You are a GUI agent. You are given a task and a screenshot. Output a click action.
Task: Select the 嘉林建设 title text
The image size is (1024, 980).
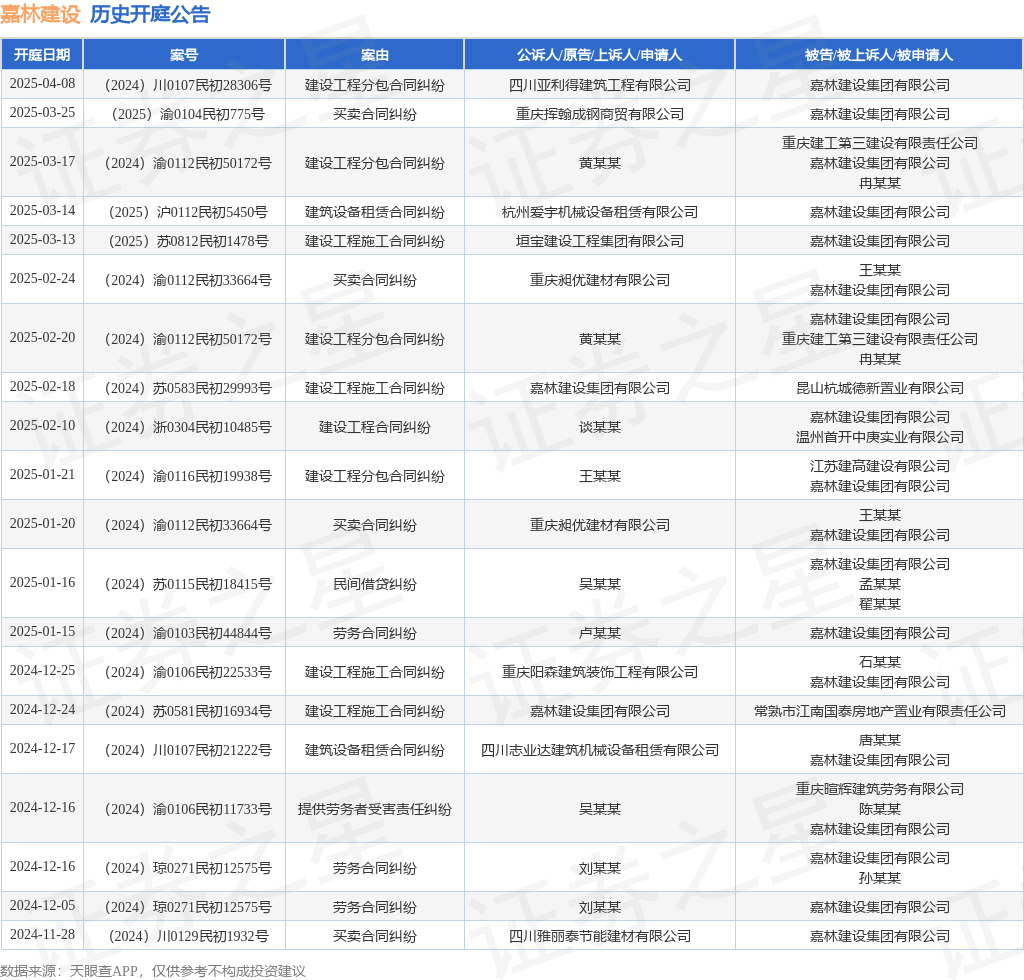40,14
